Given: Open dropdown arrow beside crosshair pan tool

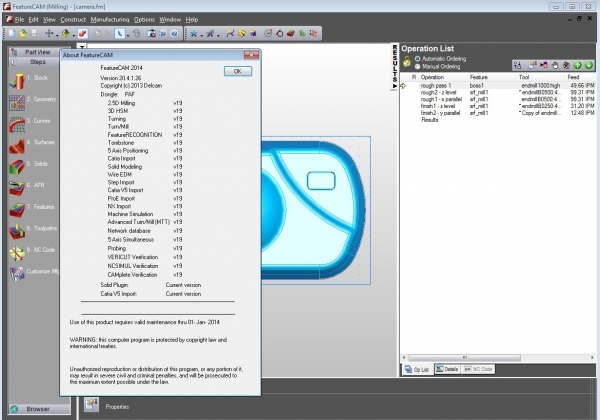Looking at the screenshot, I should click(x=57, y=35).
